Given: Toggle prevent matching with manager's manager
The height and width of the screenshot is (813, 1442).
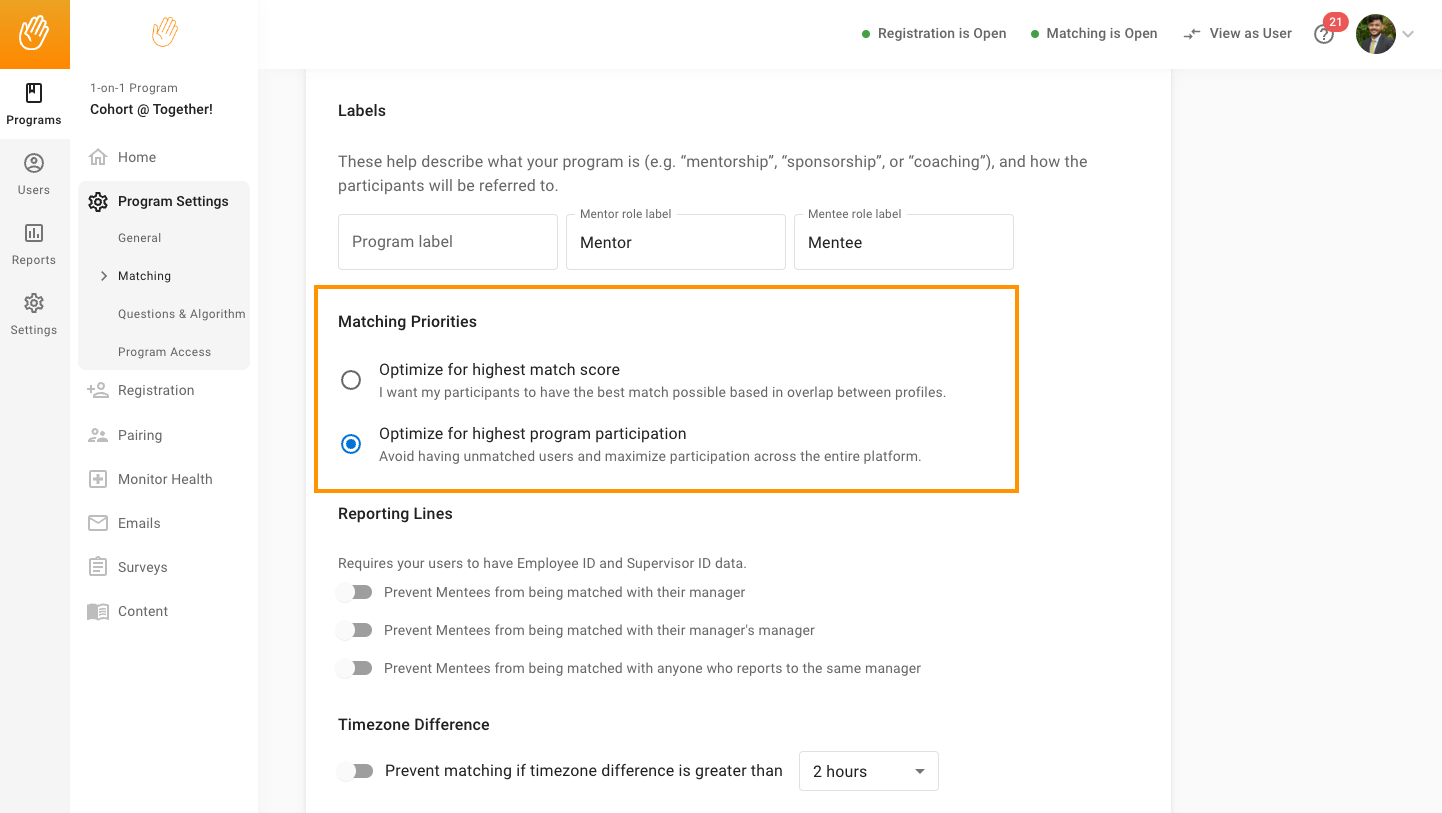Looking at the screenshot, I should (x=354, y=630).
